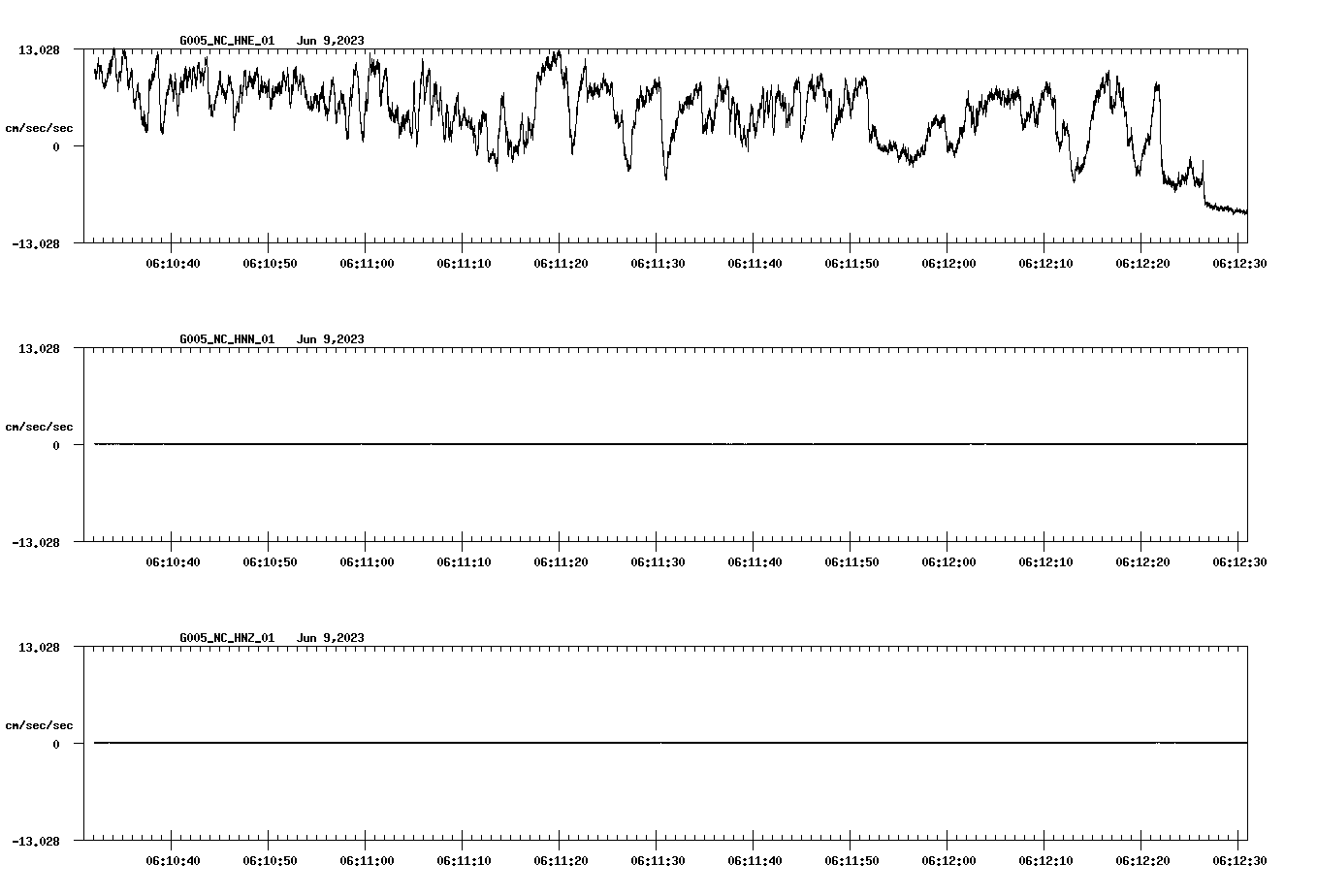Click the 13.028 upper limit on HNN plot
1317x896 pixels.
point(40,348)
